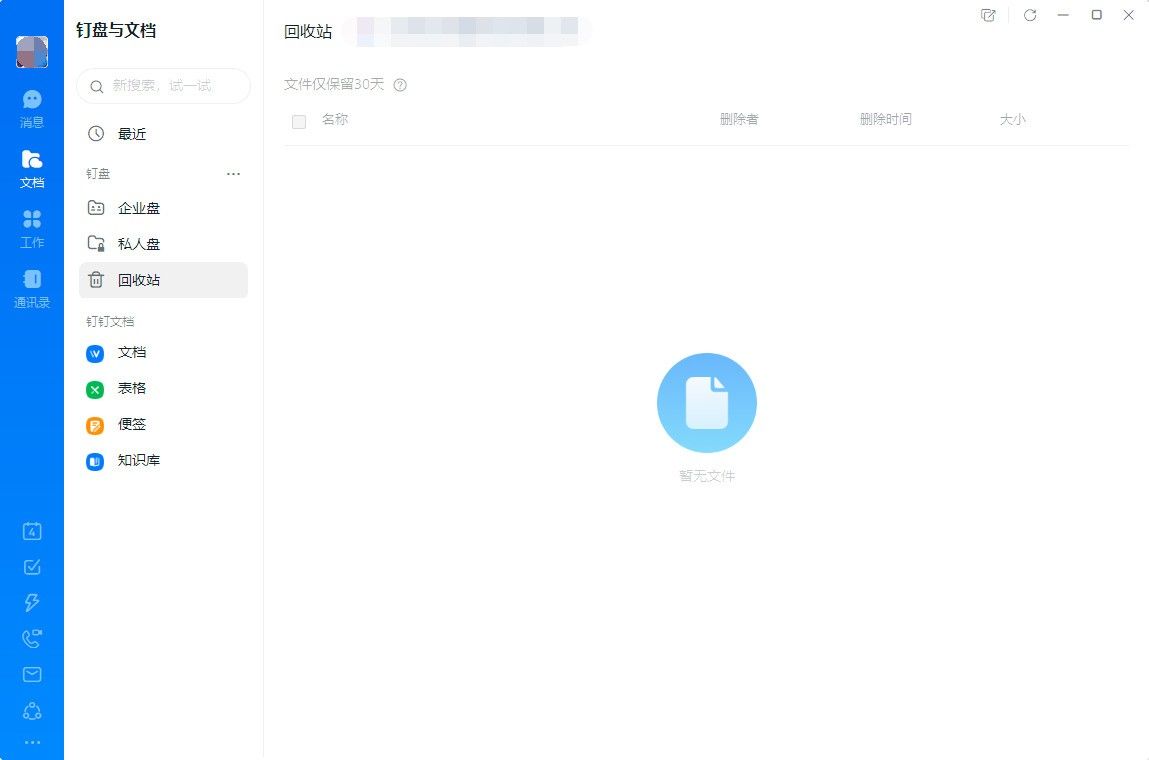The height and width of the screenshot is (760, 1149).
Task: Click the search box labeled 新搜索
Action: [x=162, y=86]
